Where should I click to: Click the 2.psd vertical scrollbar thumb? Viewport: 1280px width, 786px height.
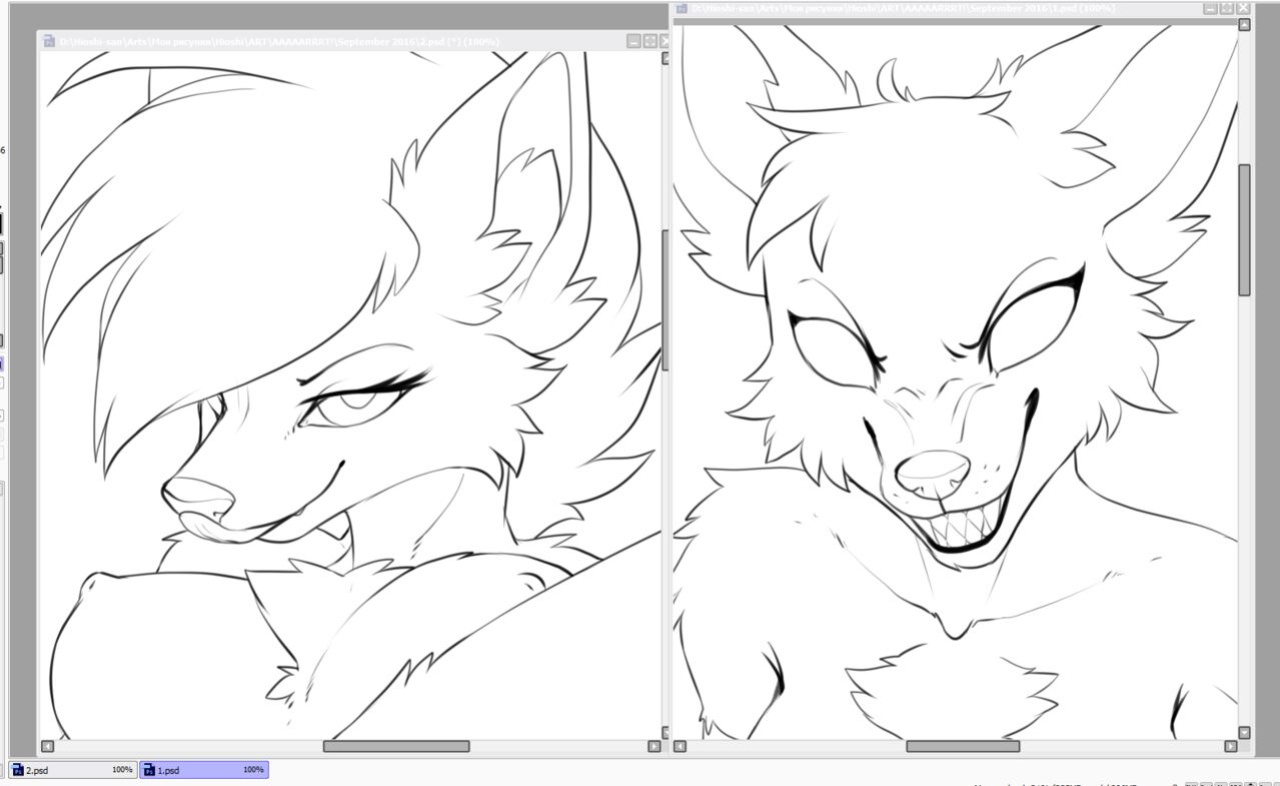click(x=665, y=300)
